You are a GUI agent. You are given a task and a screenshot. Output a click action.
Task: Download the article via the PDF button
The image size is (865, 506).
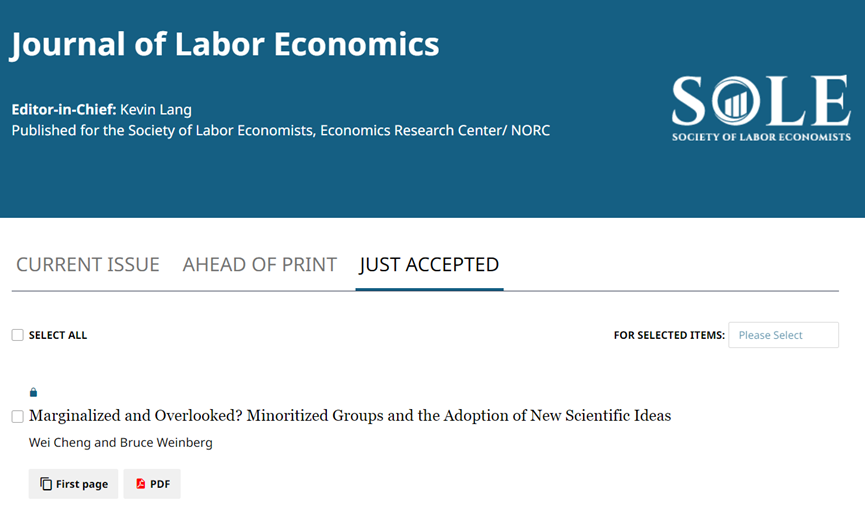[152, 484]
